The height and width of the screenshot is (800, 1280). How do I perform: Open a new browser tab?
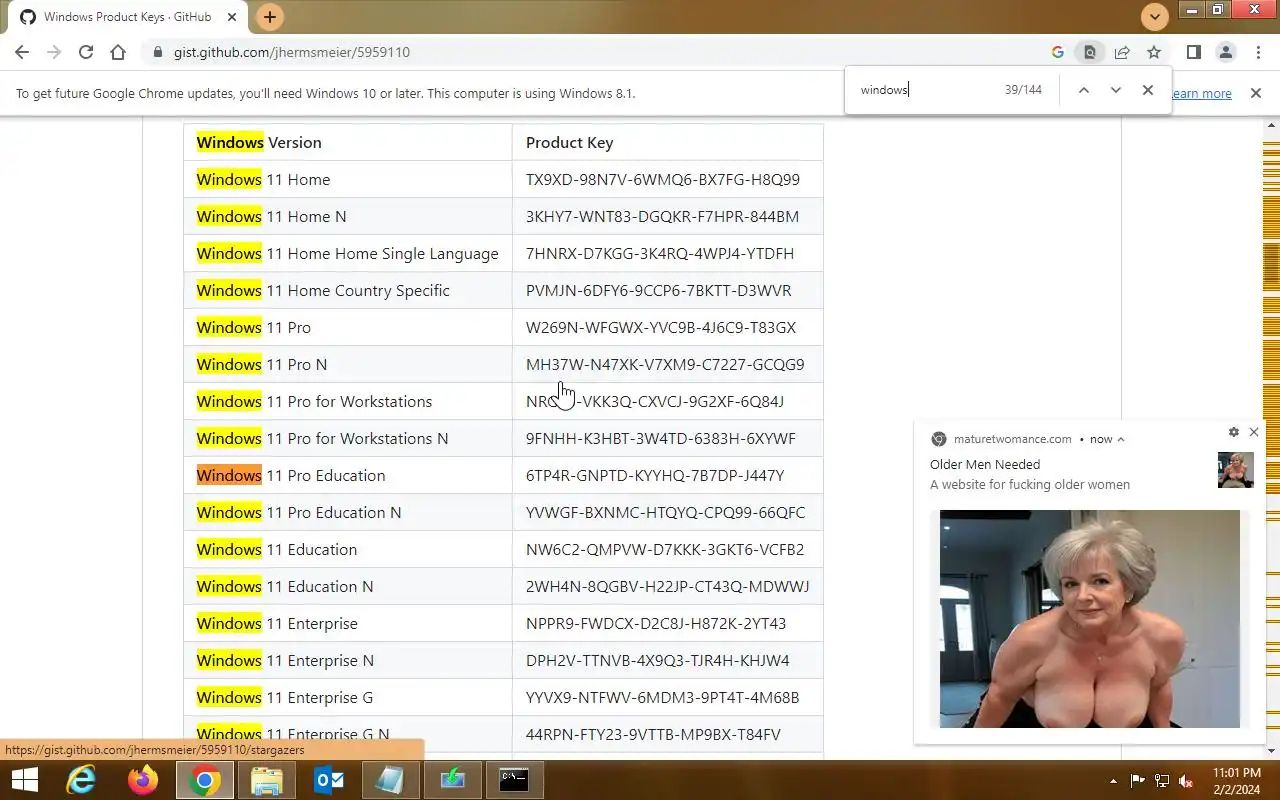(x=270, y=17)
